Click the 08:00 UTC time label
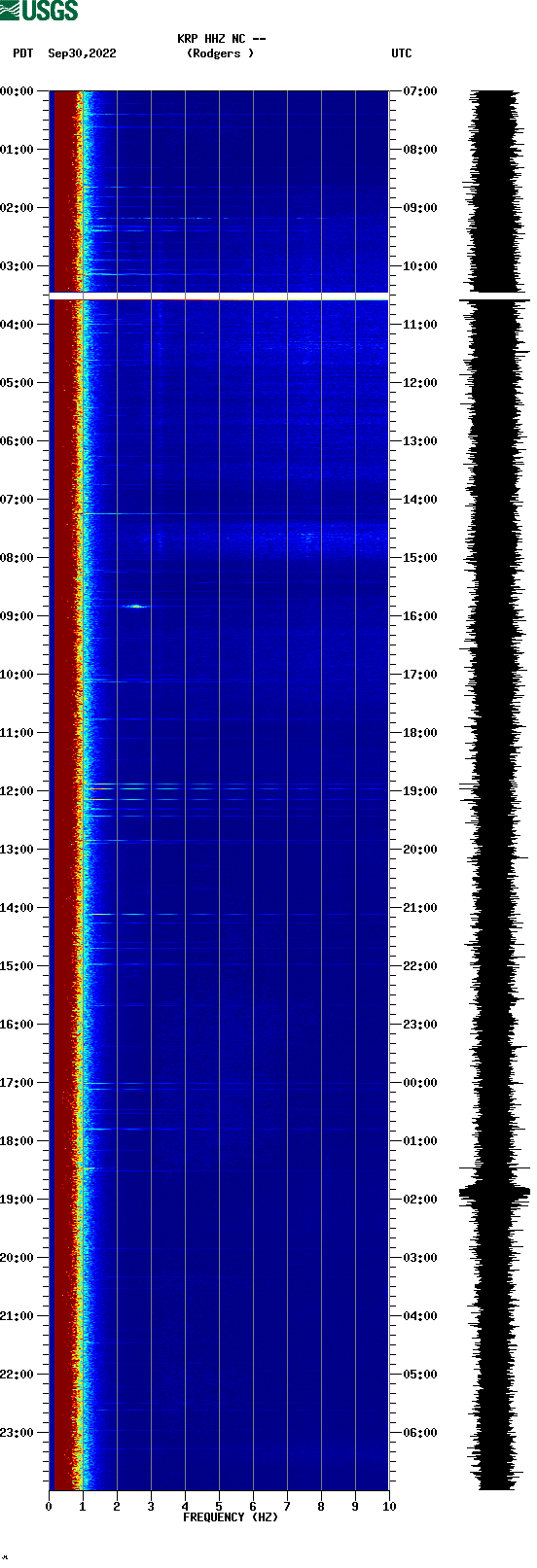Viewport: 537px width, 1568px height. (420, 150)
